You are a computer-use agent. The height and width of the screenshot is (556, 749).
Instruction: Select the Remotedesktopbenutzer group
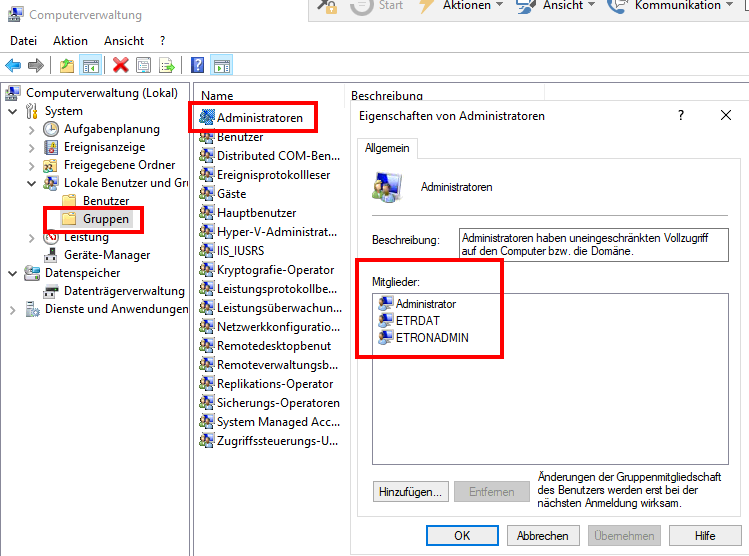click(273, 345)
